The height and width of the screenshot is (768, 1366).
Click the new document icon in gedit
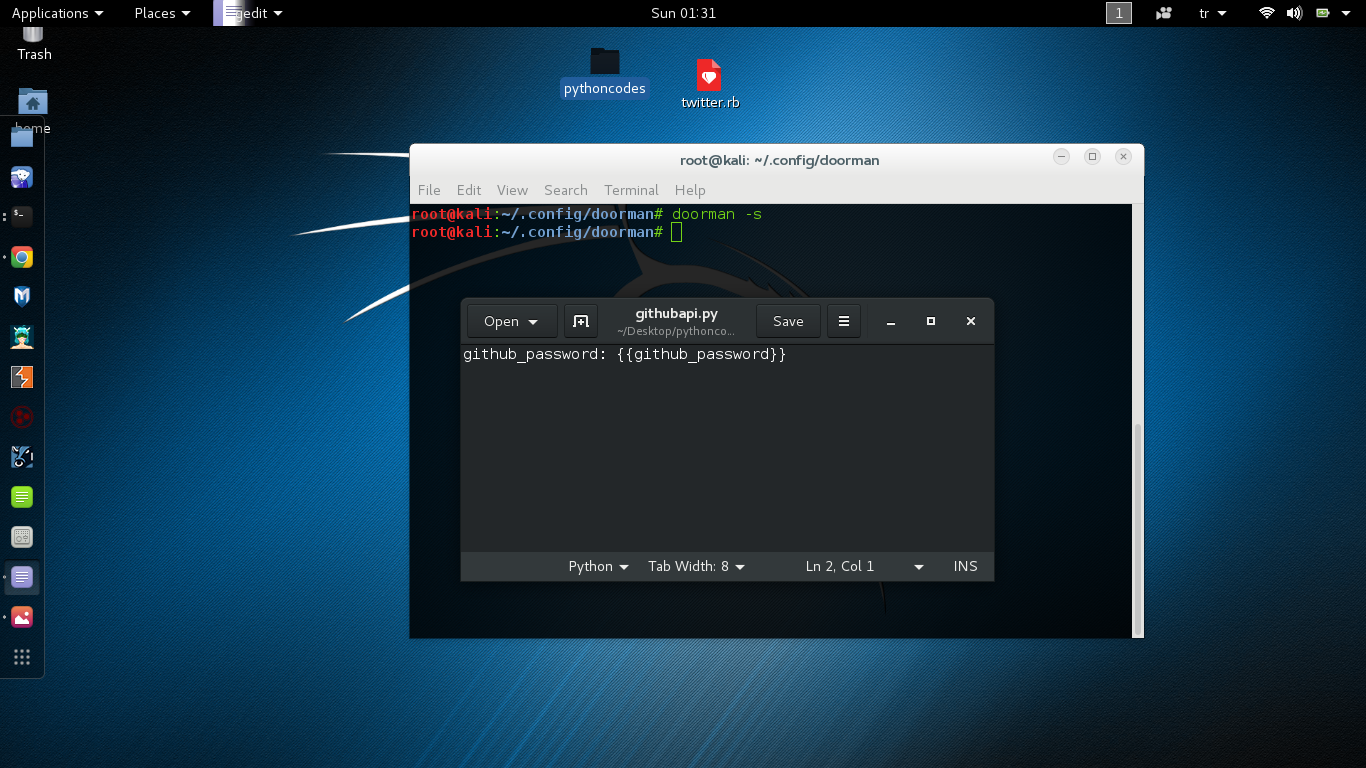point(580,321)
